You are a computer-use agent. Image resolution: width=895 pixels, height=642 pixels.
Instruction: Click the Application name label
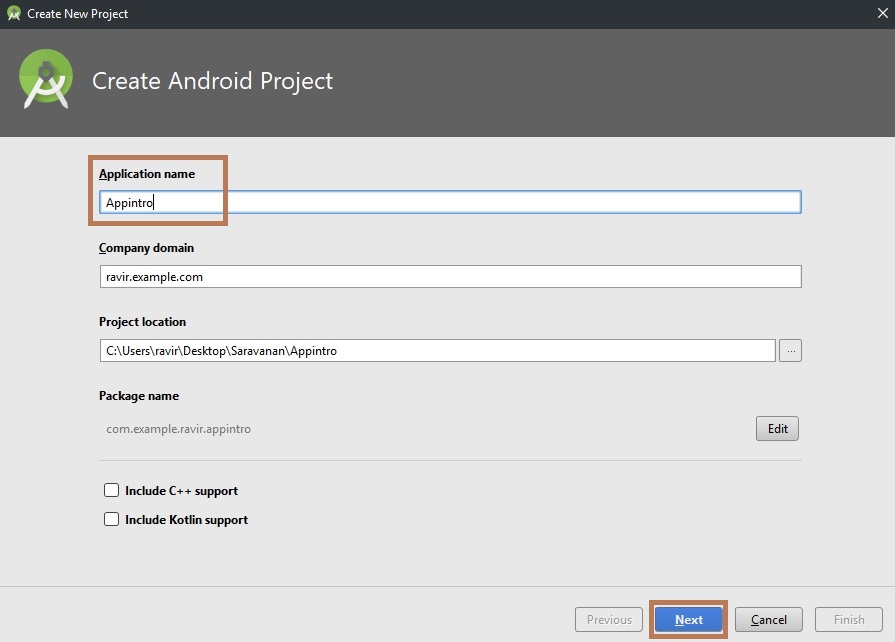click(x=147, y=174)
